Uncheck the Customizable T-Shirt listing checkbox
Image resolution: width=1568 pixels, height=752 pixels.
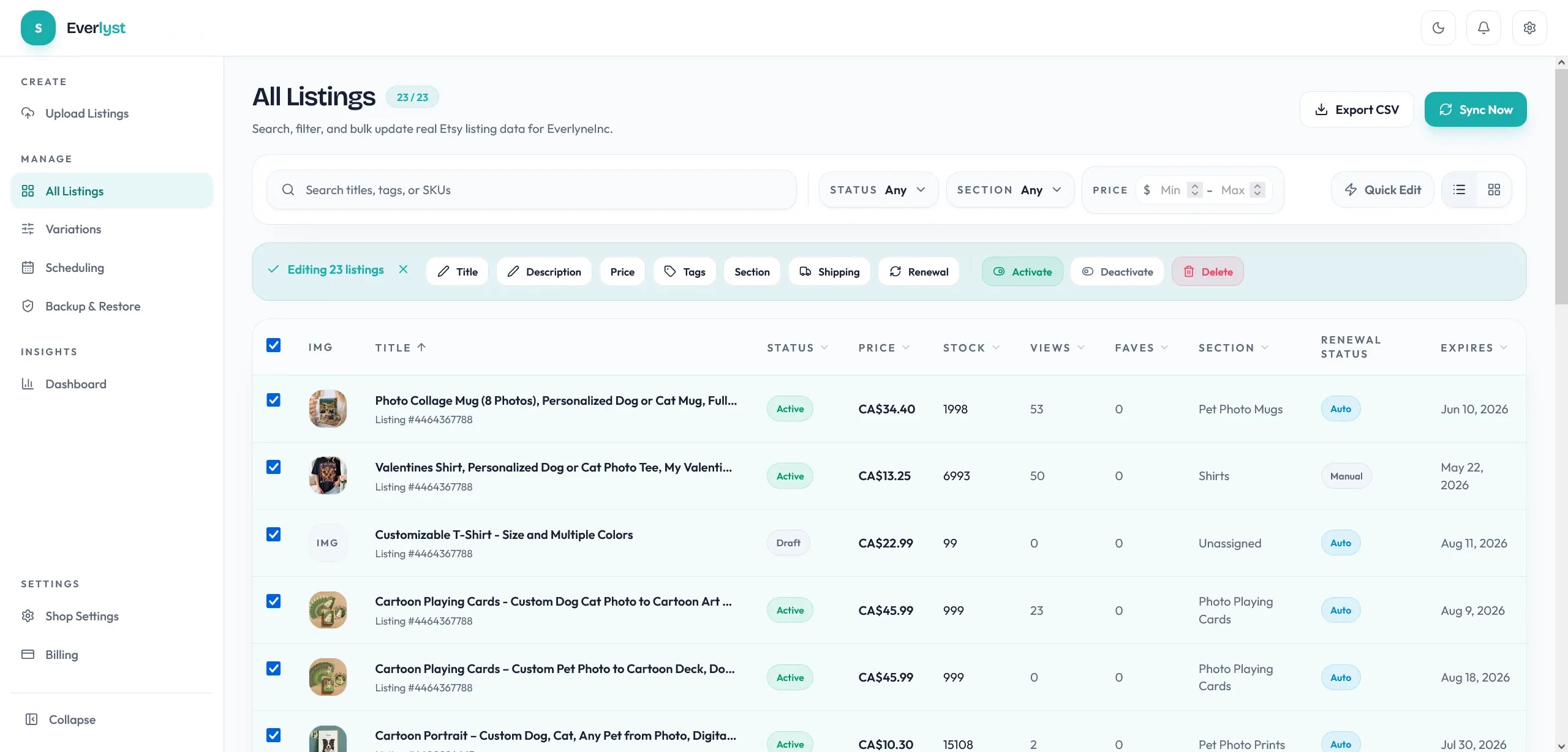[274, 534]
